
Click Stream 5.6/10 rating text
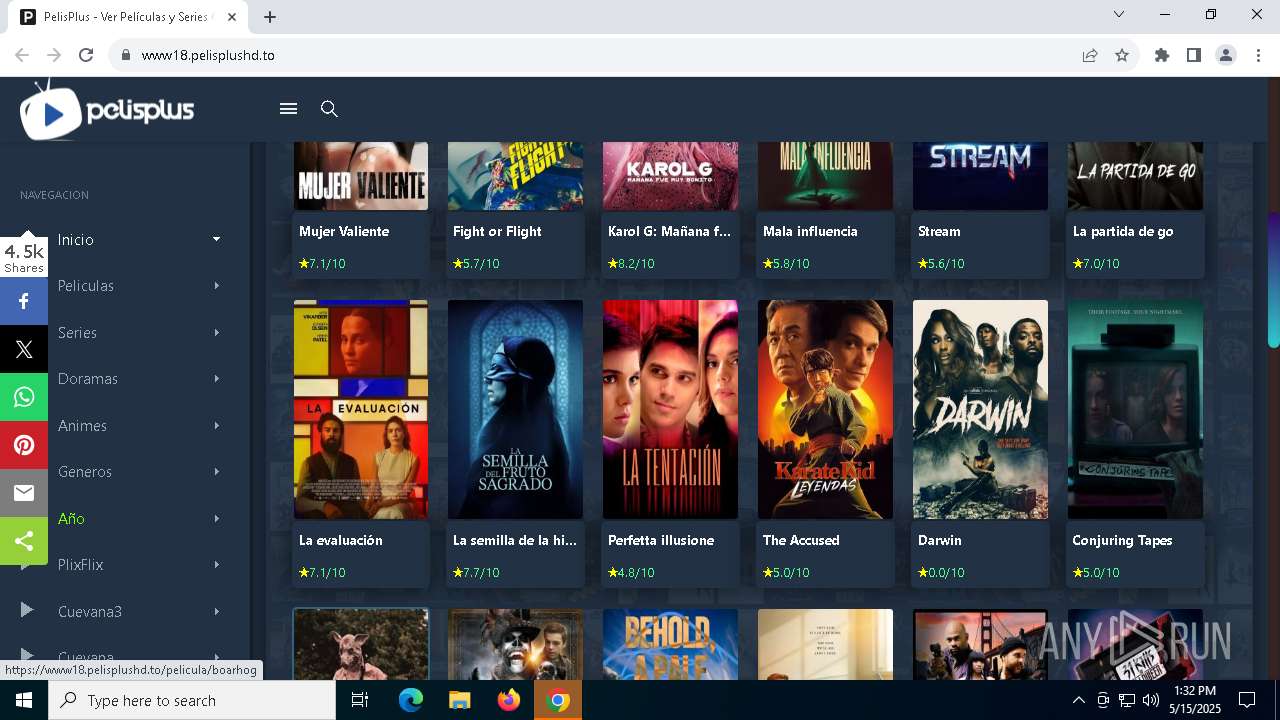[941, 264]
